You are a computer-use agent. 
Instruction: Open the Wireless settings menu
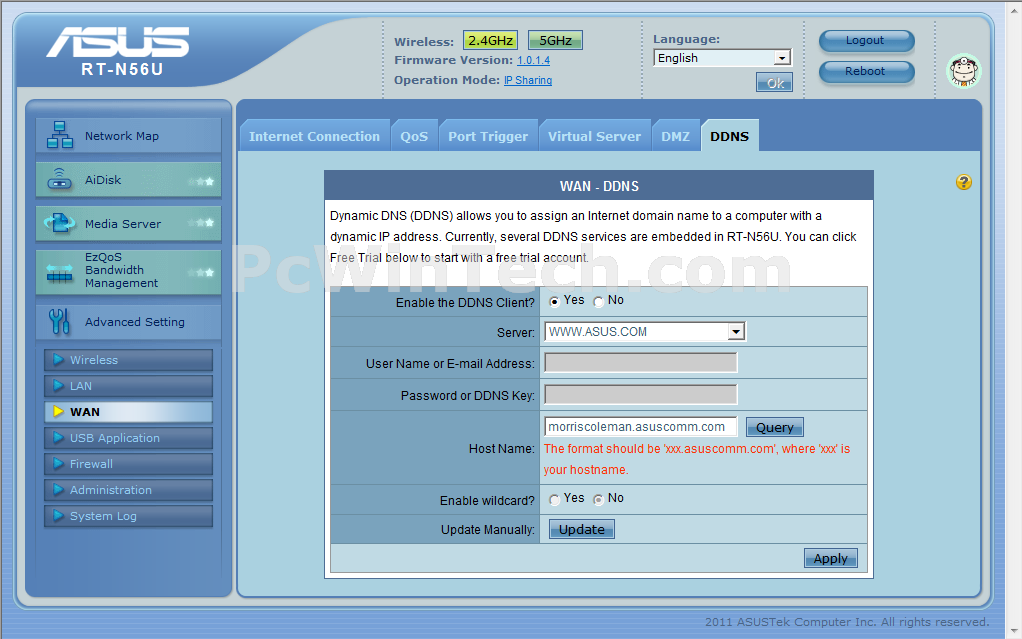coord(128,360)
